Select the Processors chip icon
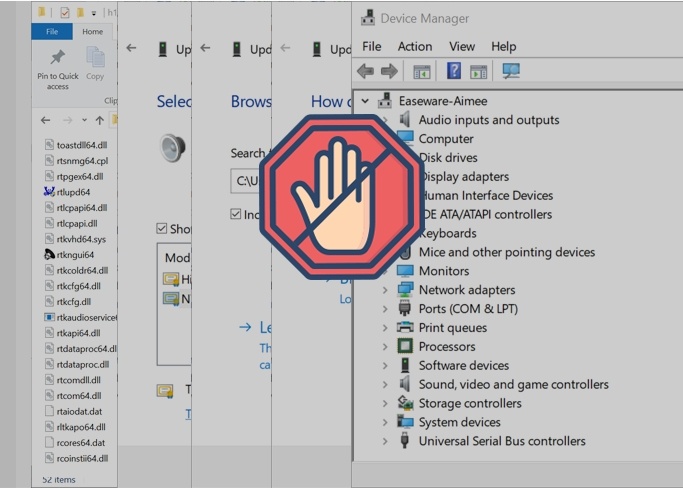The image size is (683, 488). click(405, 347)
